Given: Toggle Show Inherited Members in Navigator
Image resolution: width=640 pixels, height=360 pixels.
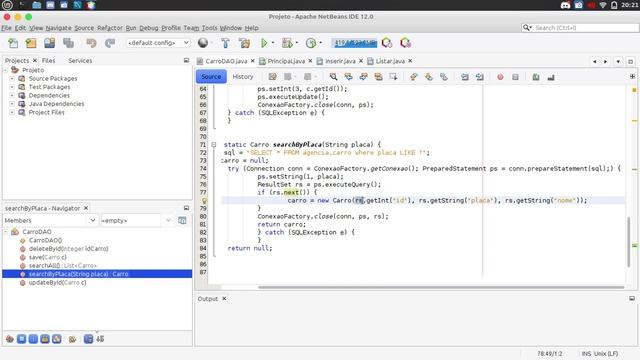Looking at the screenshot, I should (10, 339).
